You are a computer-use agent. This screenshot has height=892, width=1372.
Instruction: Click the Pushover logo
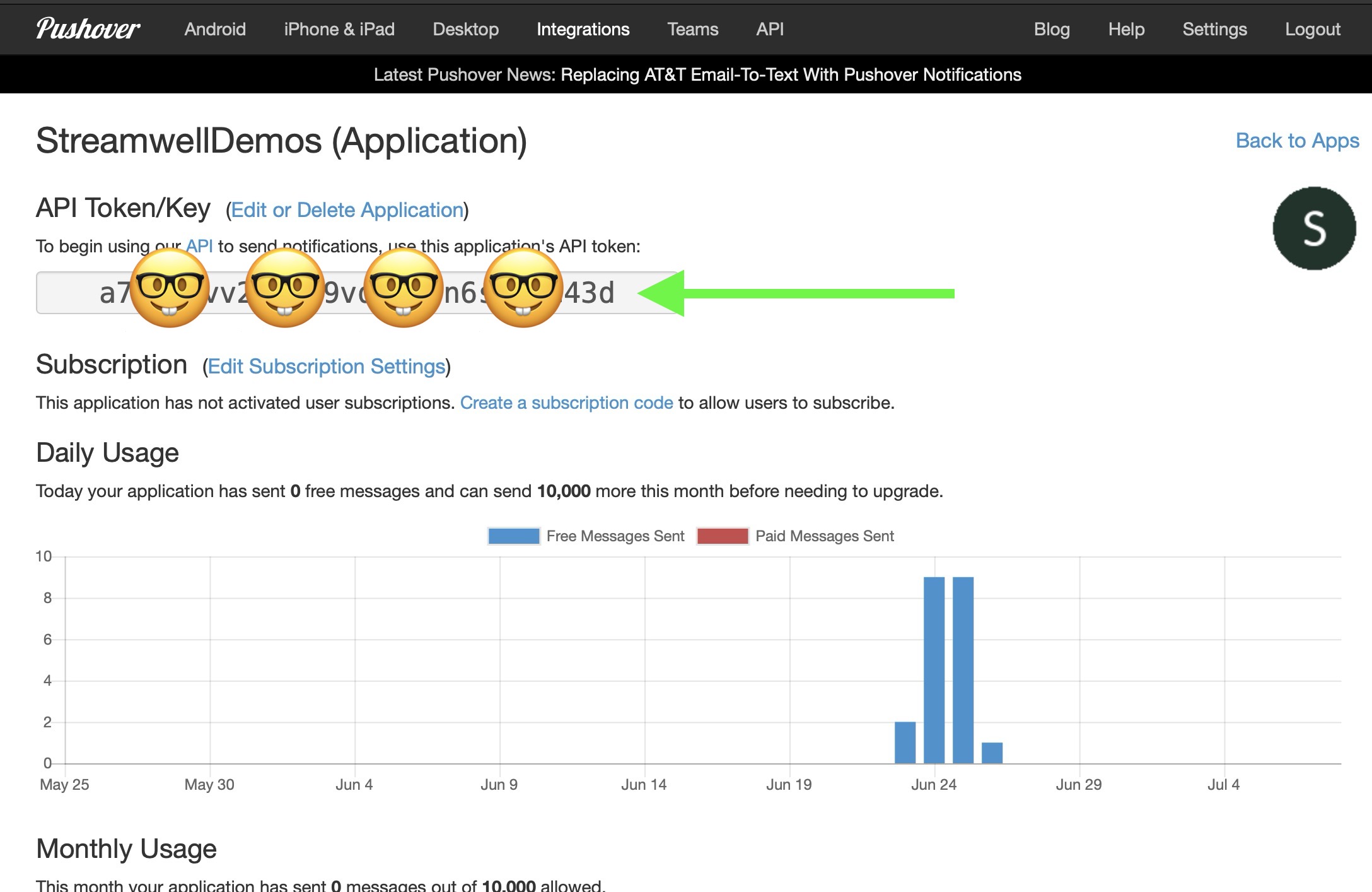88,29
